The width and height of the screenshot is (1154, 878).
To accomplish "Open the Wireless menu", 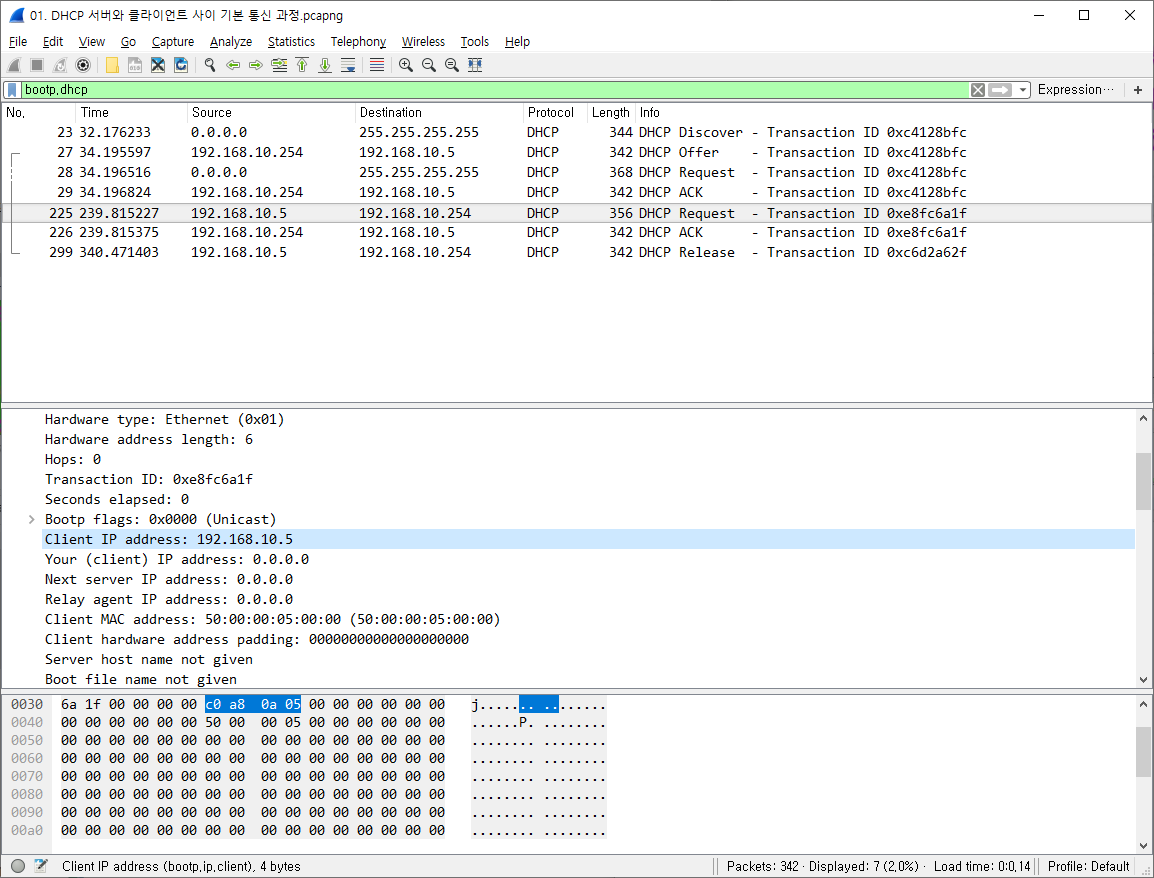I will tap(423, 42).
